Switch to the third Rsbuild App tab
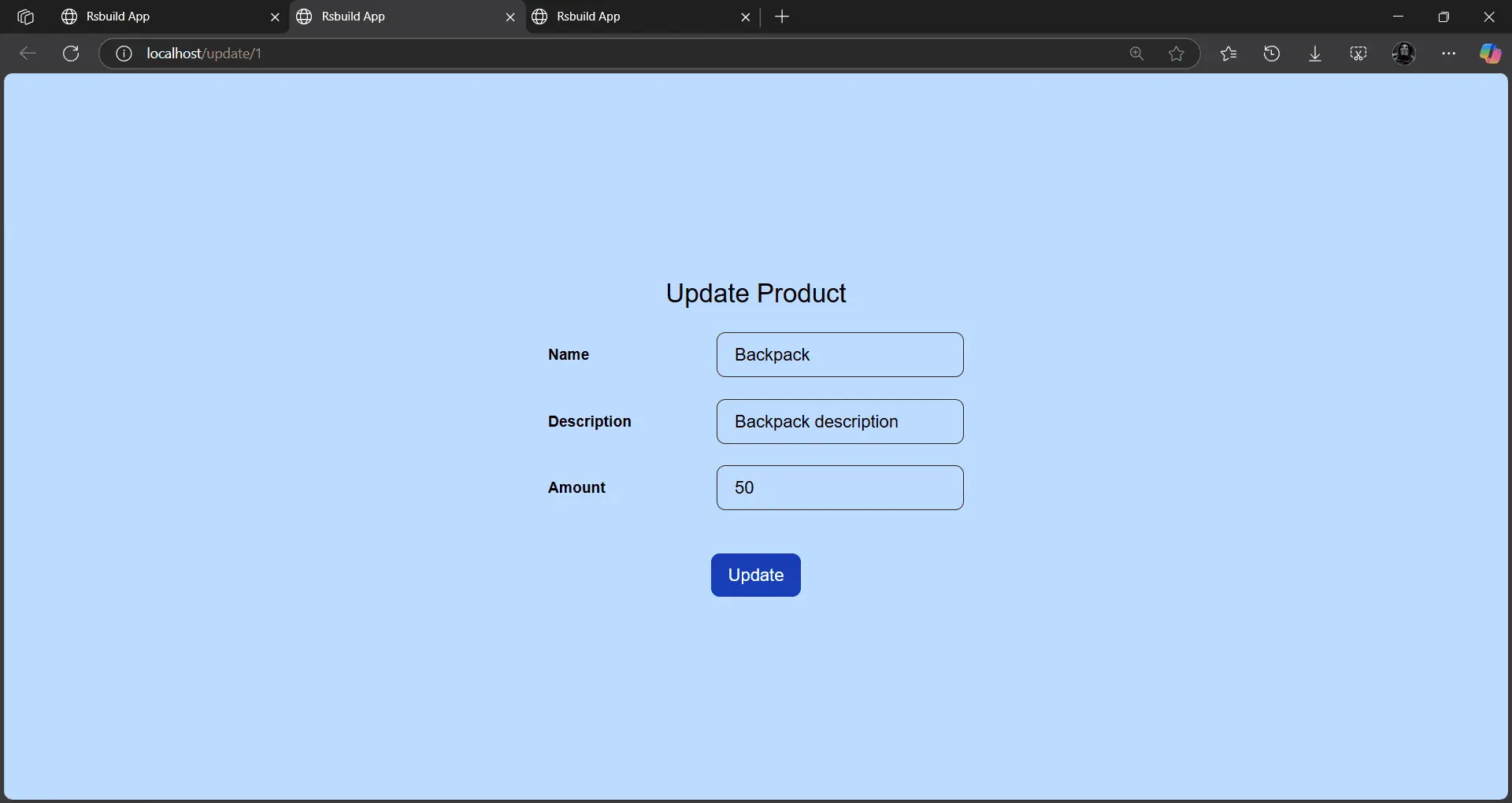 [x=642, y=17]
